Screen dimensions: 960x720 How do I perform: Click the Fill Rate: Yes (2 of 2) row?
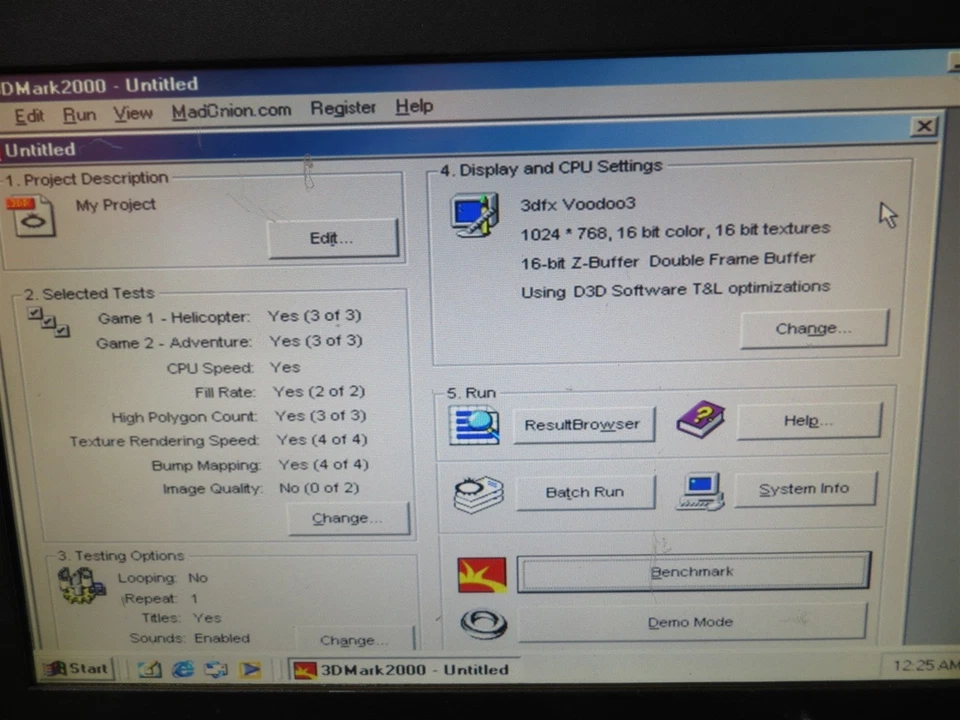(x=280, y=392)
